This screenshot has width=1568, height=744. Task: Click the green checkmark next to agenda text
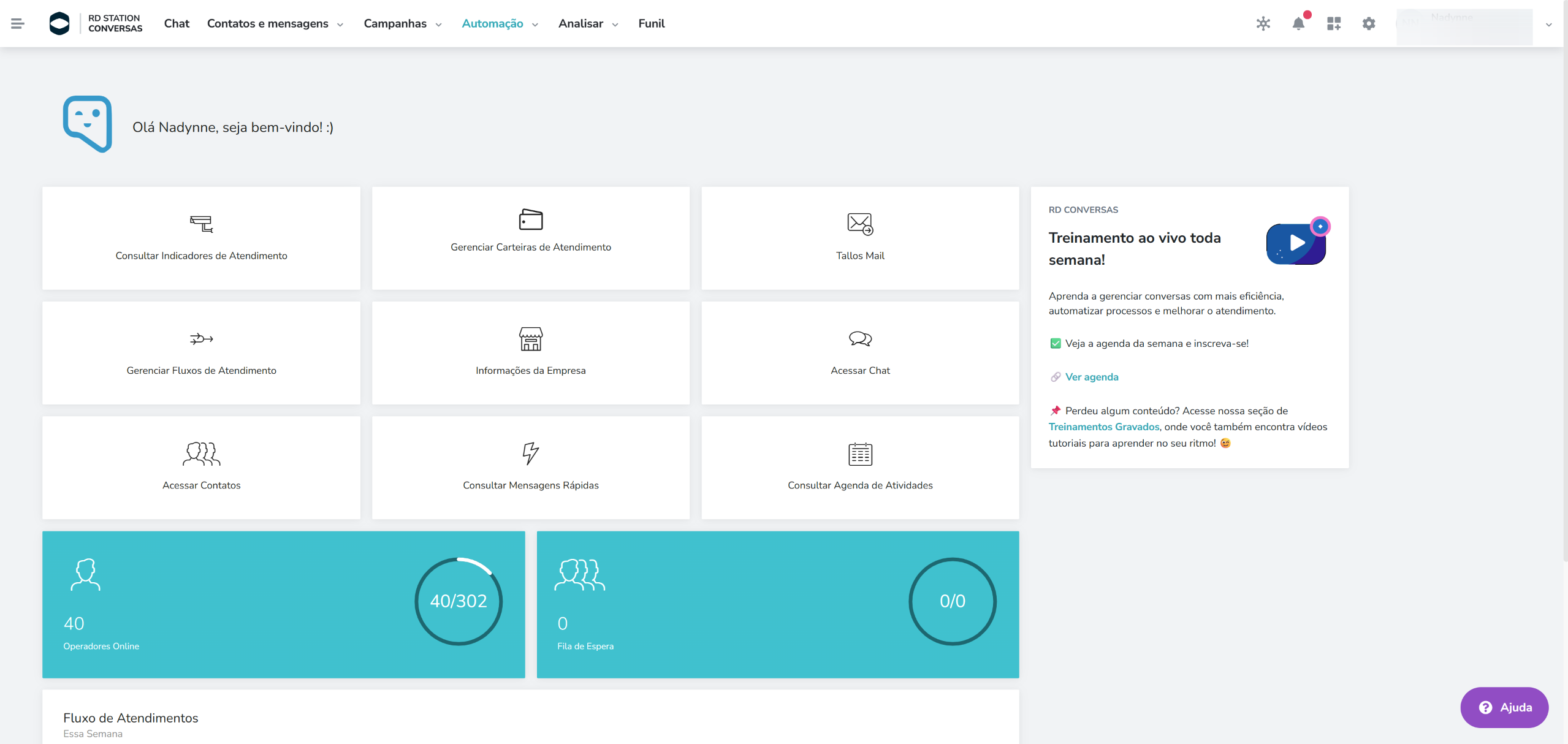[x=1055, y=343]
